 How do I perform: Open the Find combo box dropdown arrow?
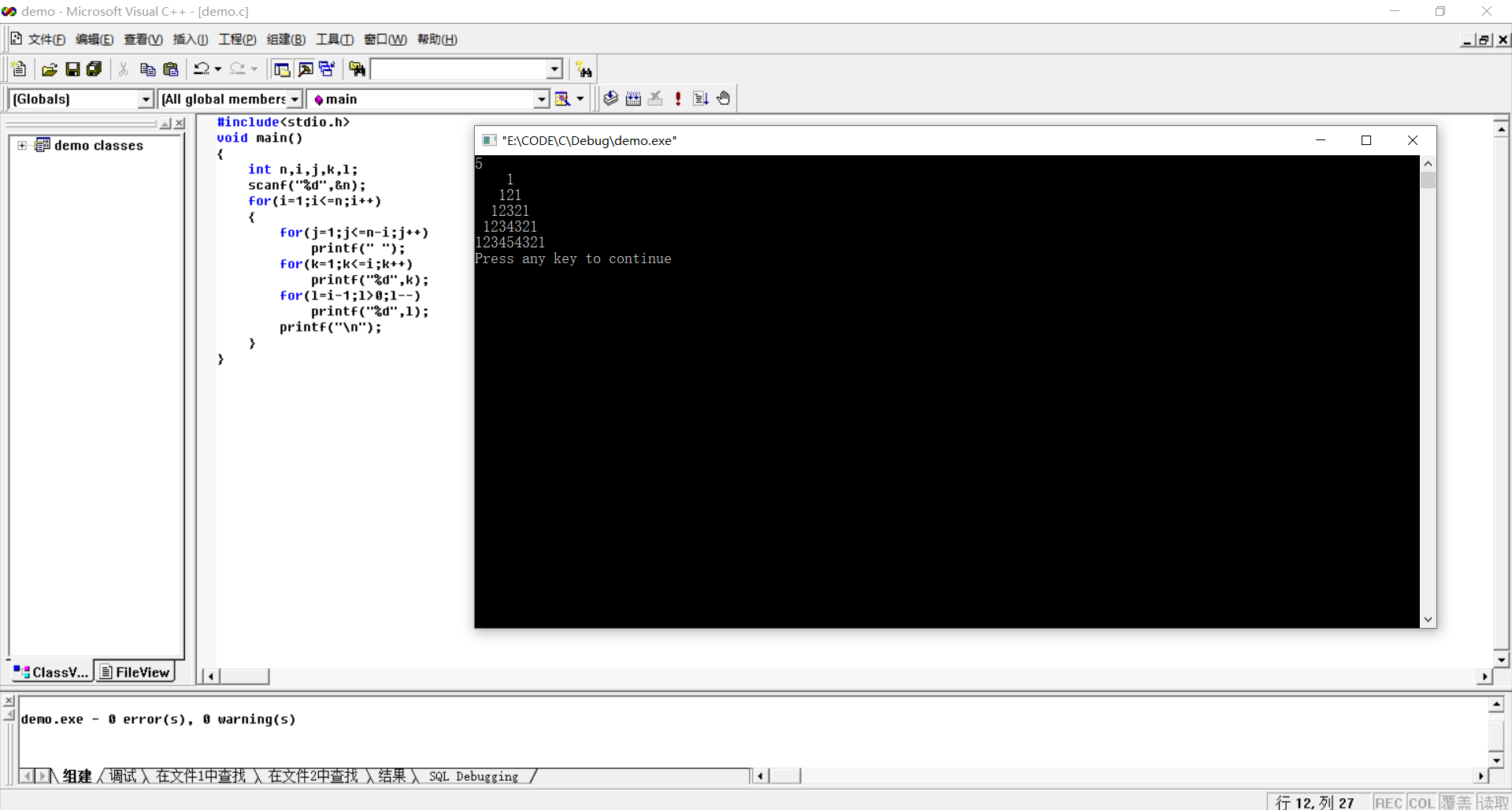[555, 69]
